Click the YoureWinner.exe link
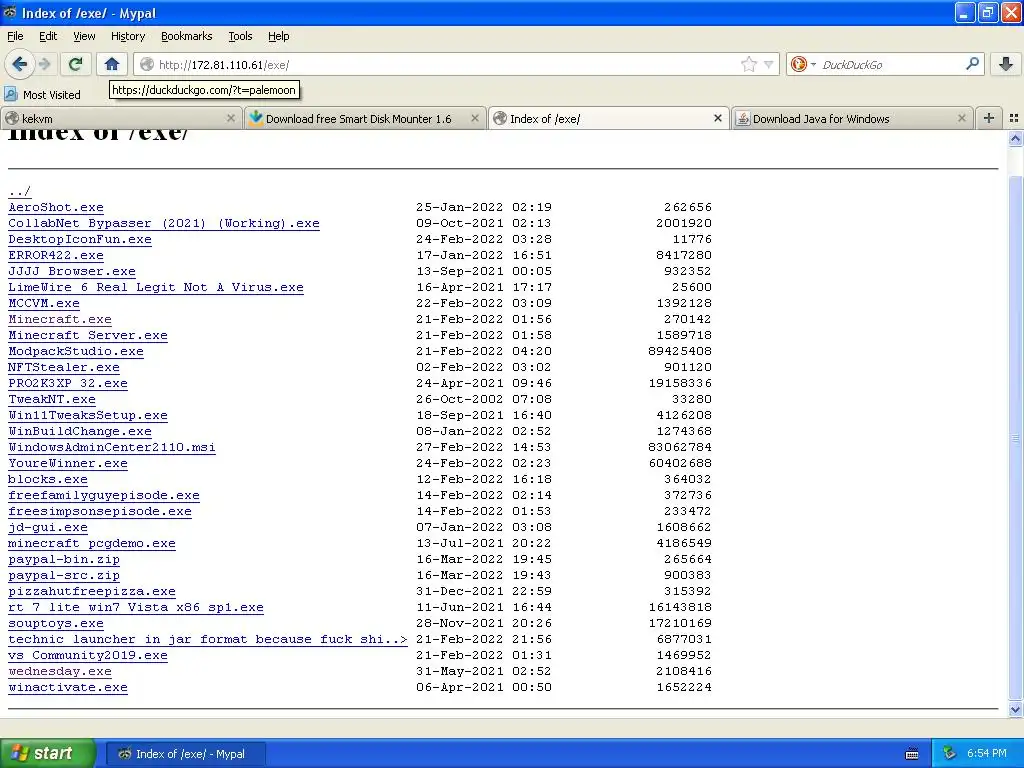The width and height of the screenshot is (1024, 768). tap(68, 463)
